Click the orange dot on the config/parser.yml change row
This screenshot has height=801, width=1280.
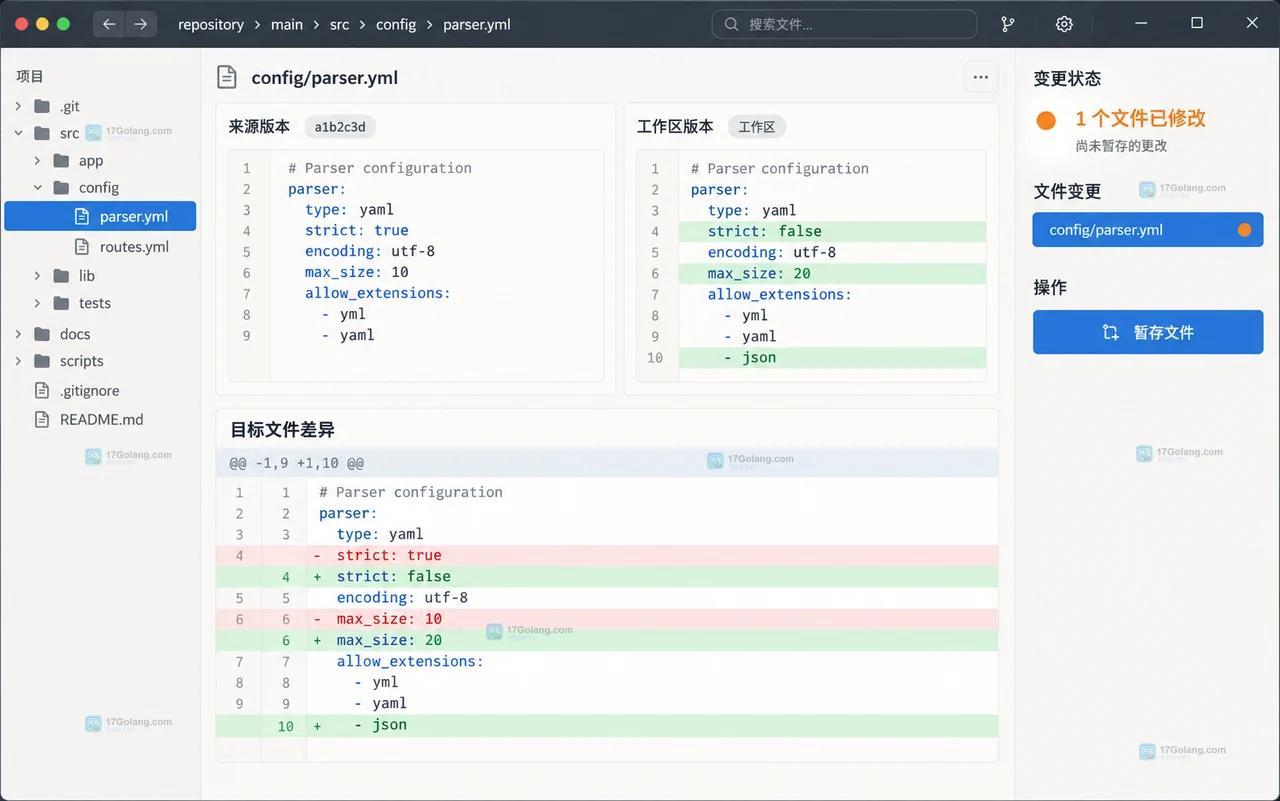tap(1244, 230)
